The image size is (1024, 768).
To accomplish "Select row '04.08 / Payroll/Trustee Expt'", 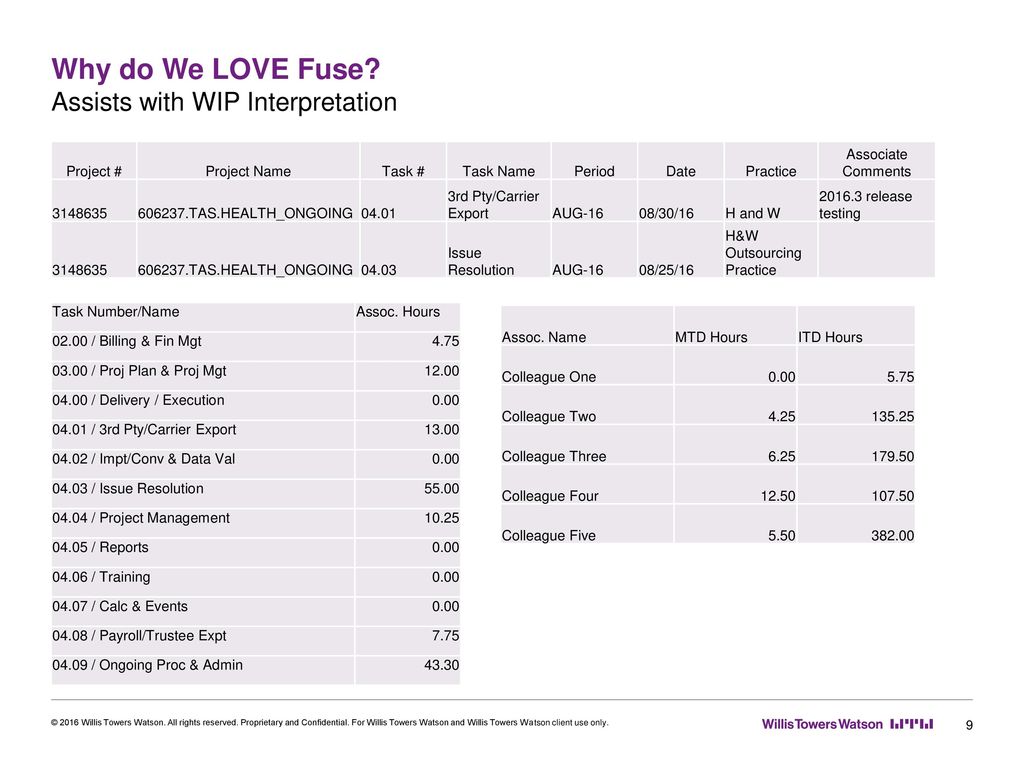I will (x=256, y=641).
